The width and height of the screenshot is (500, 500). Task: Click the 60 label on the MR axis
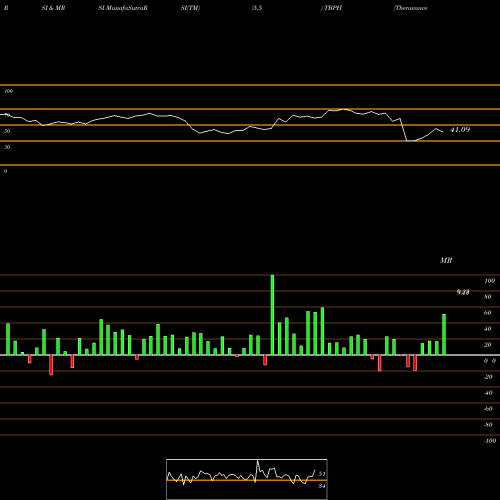[488, 313]
